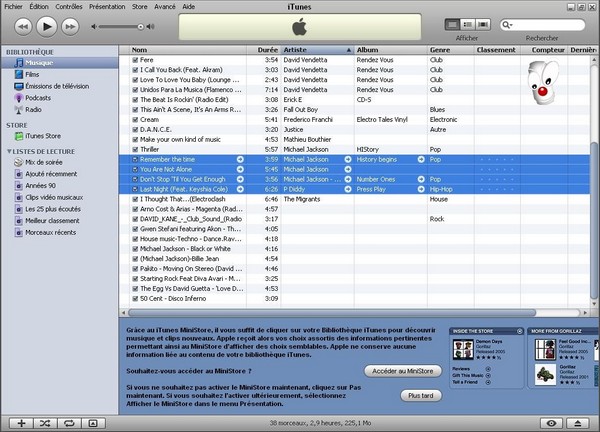Click store arrow next to Number Ones album
Screen dimensions: 600x432
coord(421,179)
